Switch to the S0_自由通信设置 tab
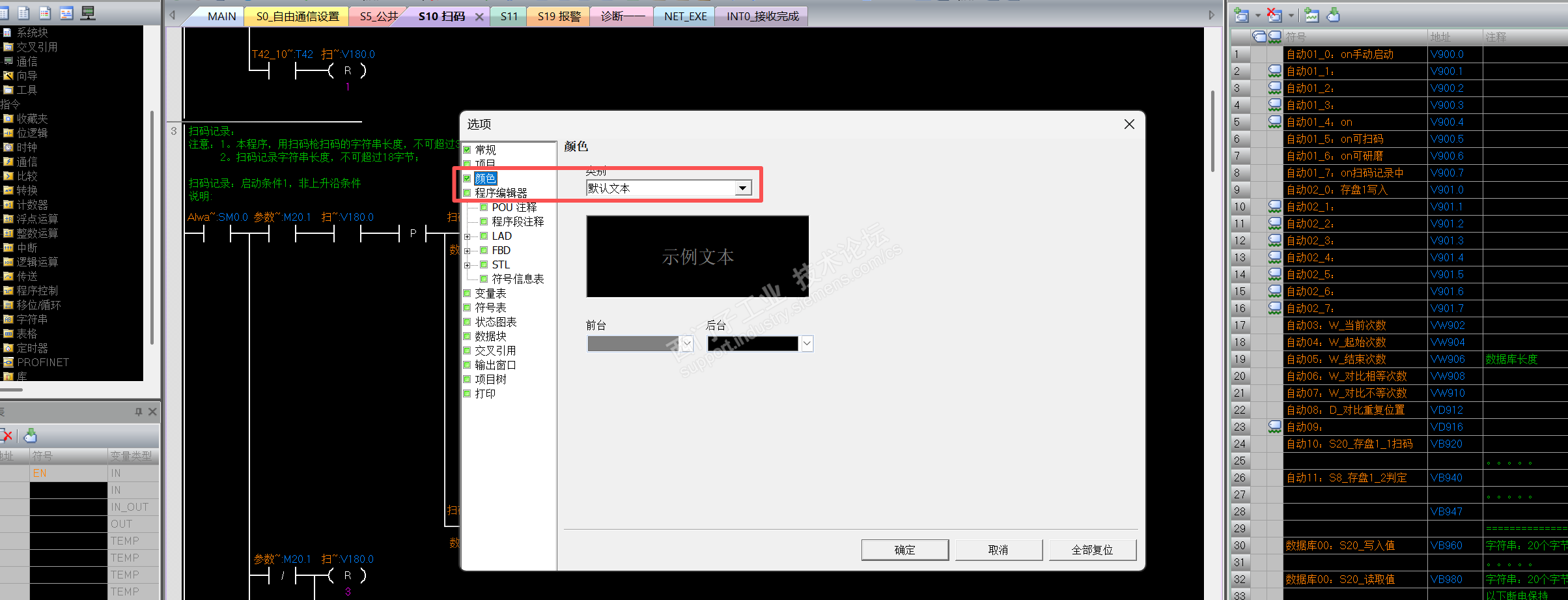The width and height of the screenshot is (1568, 600). click(x=298, y=16)
